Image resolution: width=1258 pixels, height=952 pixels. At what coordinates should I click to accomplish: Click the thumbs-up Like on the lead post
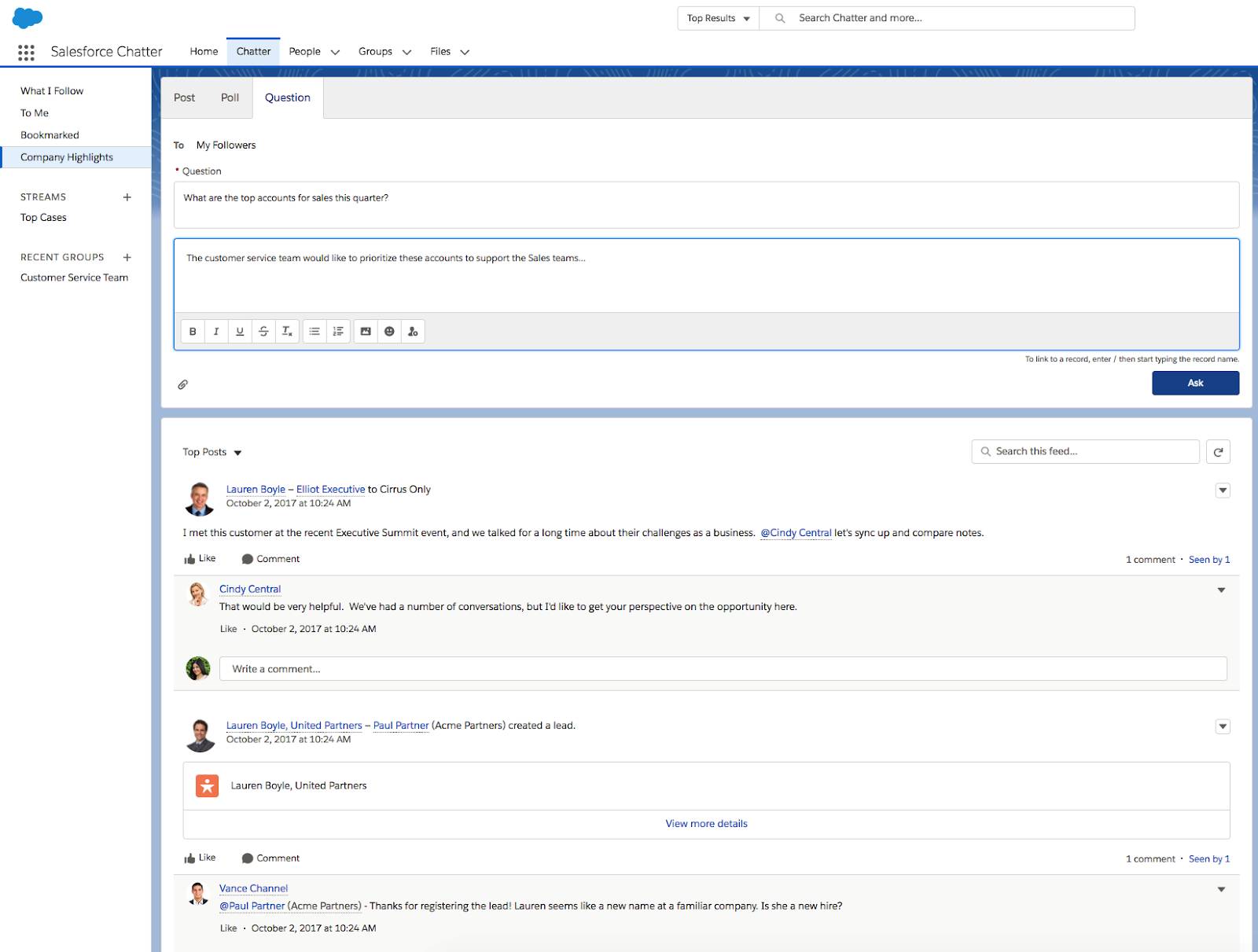pos(200,858)
